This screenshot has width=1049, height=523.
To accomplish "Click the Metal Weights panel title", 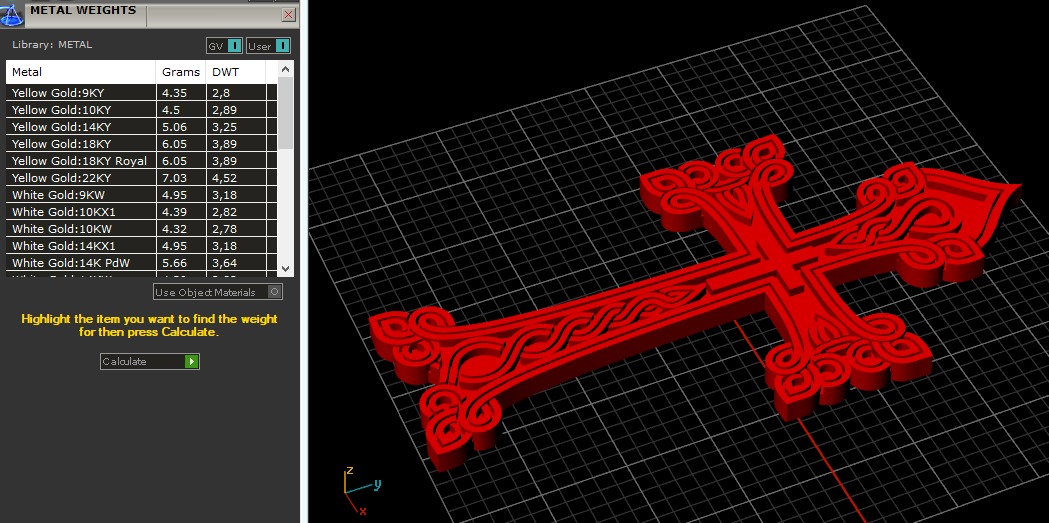I will point(83,10).
